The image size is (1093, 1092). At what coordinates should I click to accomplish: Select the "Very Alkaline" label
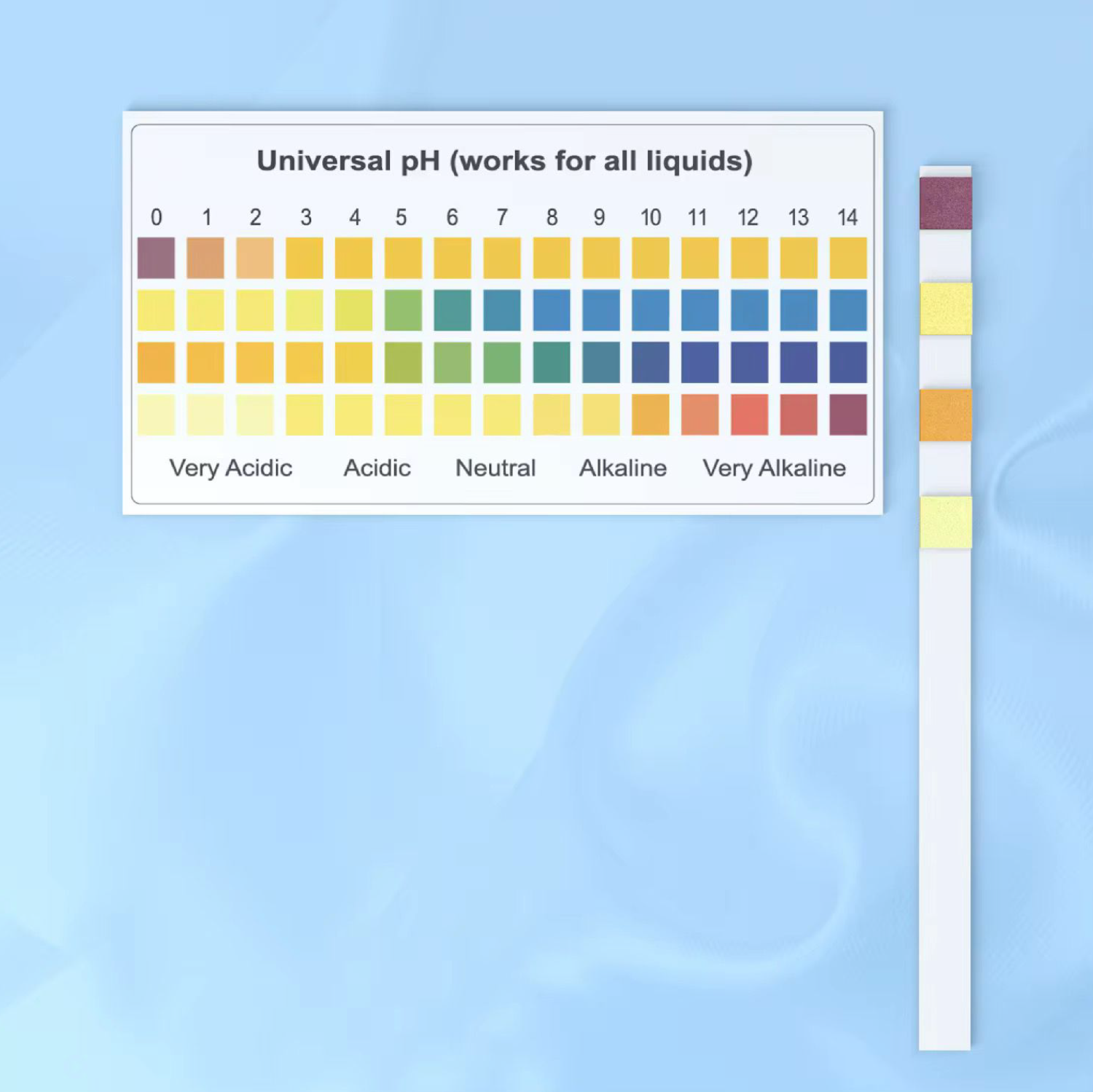pyautogui.click(x=774, y=468)
